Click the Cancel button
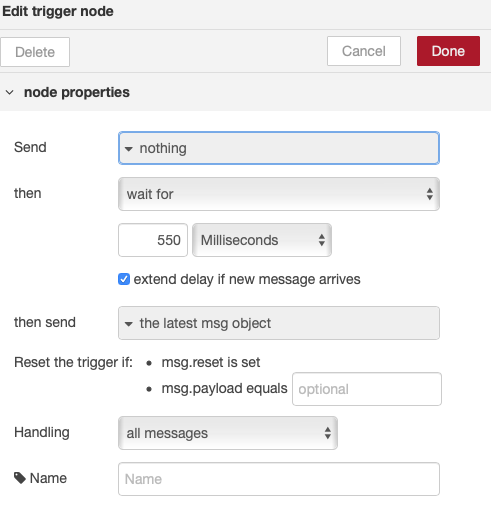The image size is (491, 522). tap(364, 51)
